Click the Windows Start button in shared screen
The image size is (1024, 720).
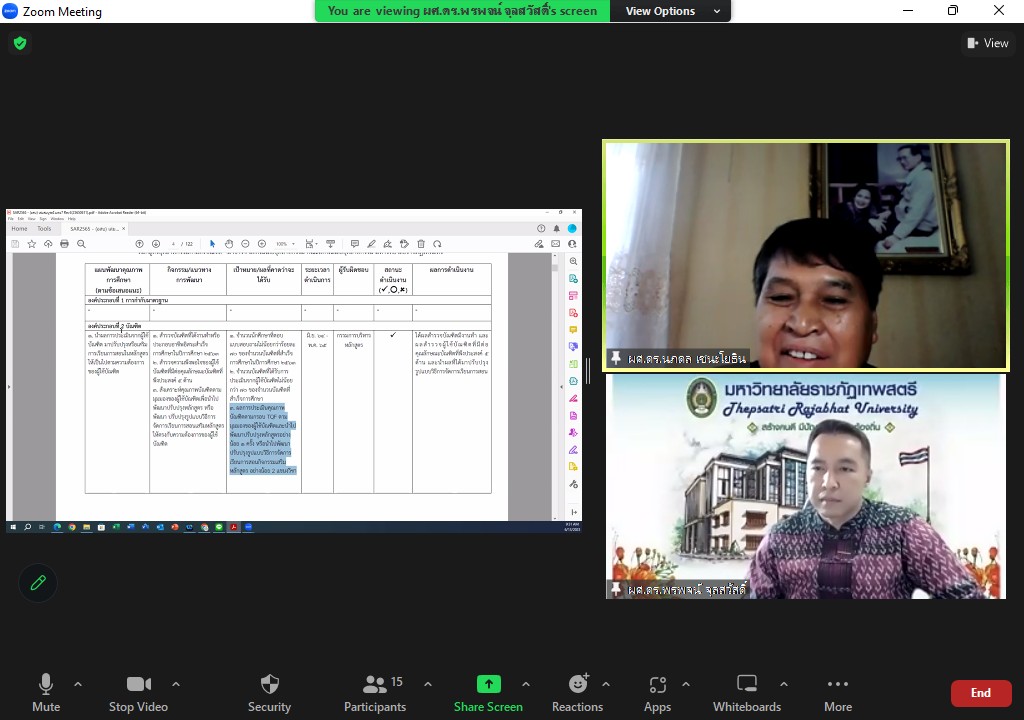(12, 527)
